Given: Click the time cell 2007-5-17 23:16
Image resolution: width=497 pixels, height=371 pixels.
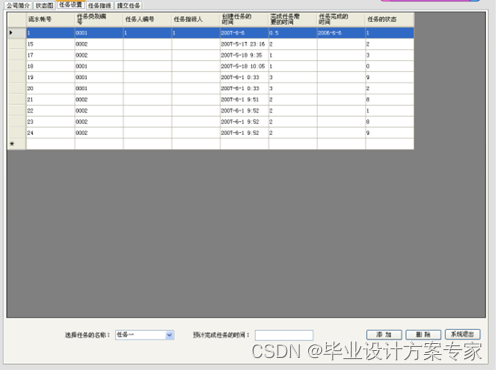Looking at the screenshot, I should coord(244,44).
